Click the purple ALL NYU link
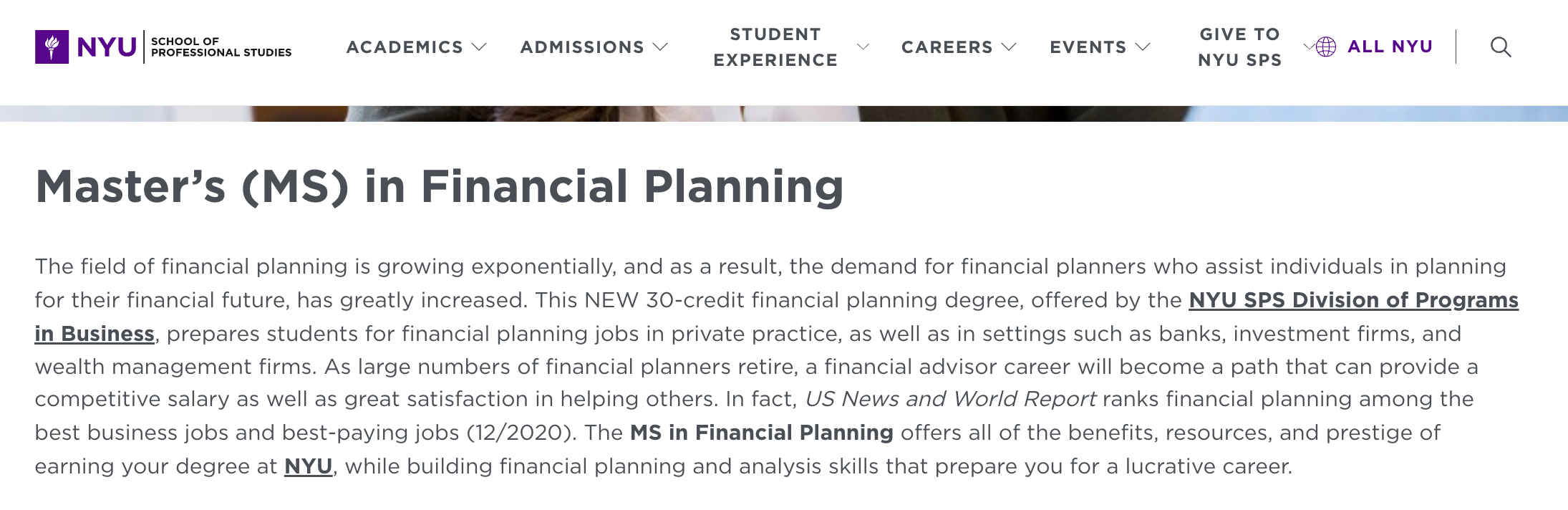 pyautogui.click(x=1390, y=47)
